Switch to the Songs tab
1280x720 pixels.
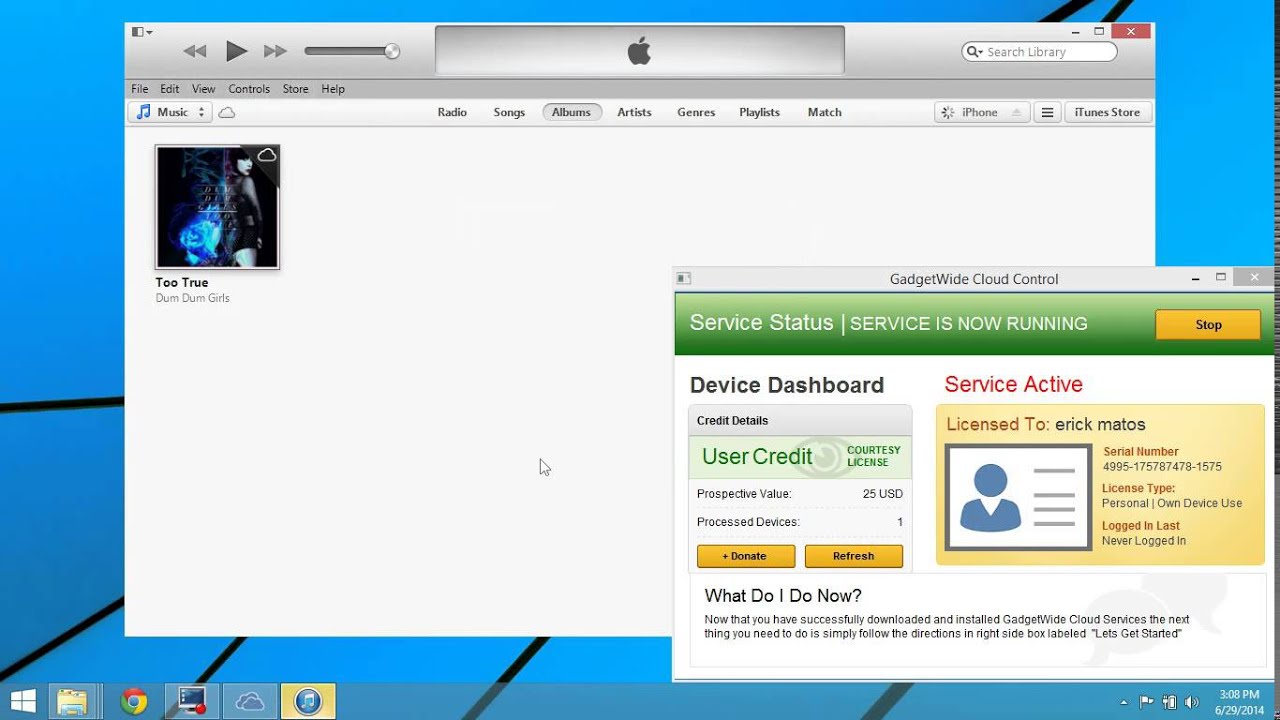[x=509, y=112]
